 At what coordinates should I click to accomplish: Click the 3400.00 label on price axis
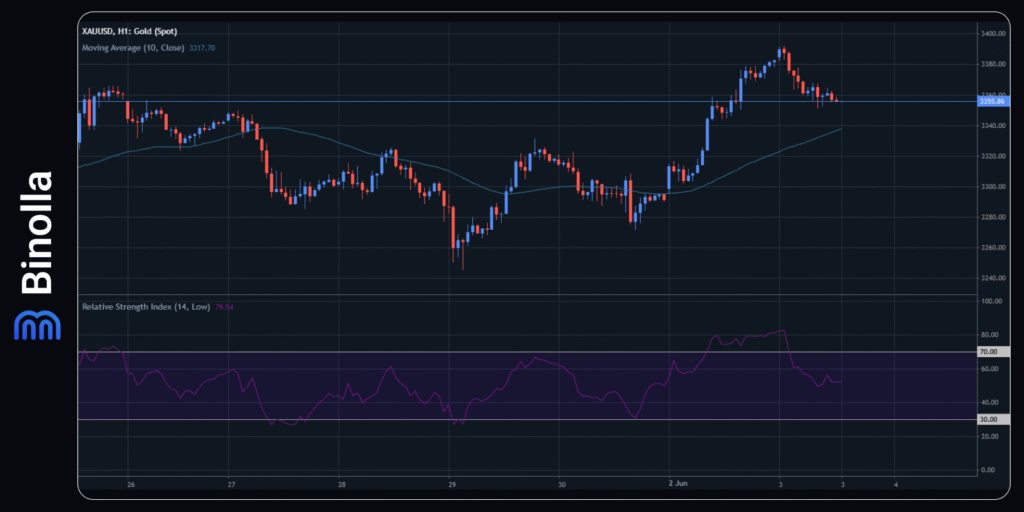995,34
